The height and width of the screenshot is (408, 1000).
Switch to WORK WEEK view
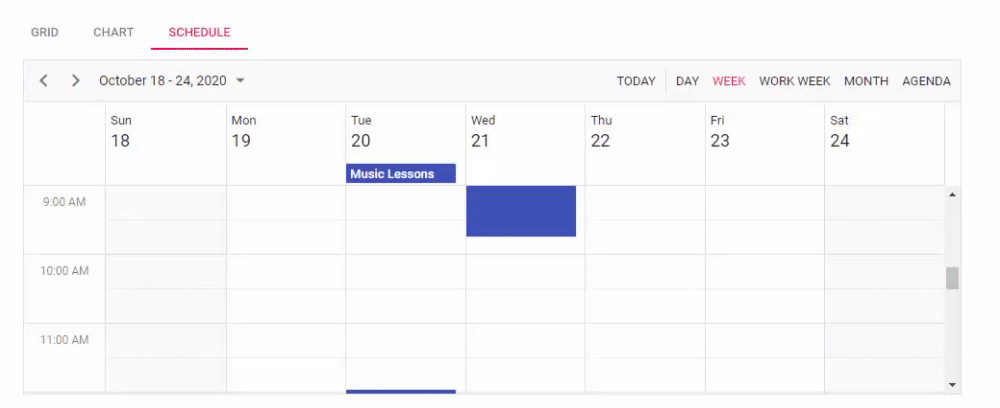click(795, 81)
